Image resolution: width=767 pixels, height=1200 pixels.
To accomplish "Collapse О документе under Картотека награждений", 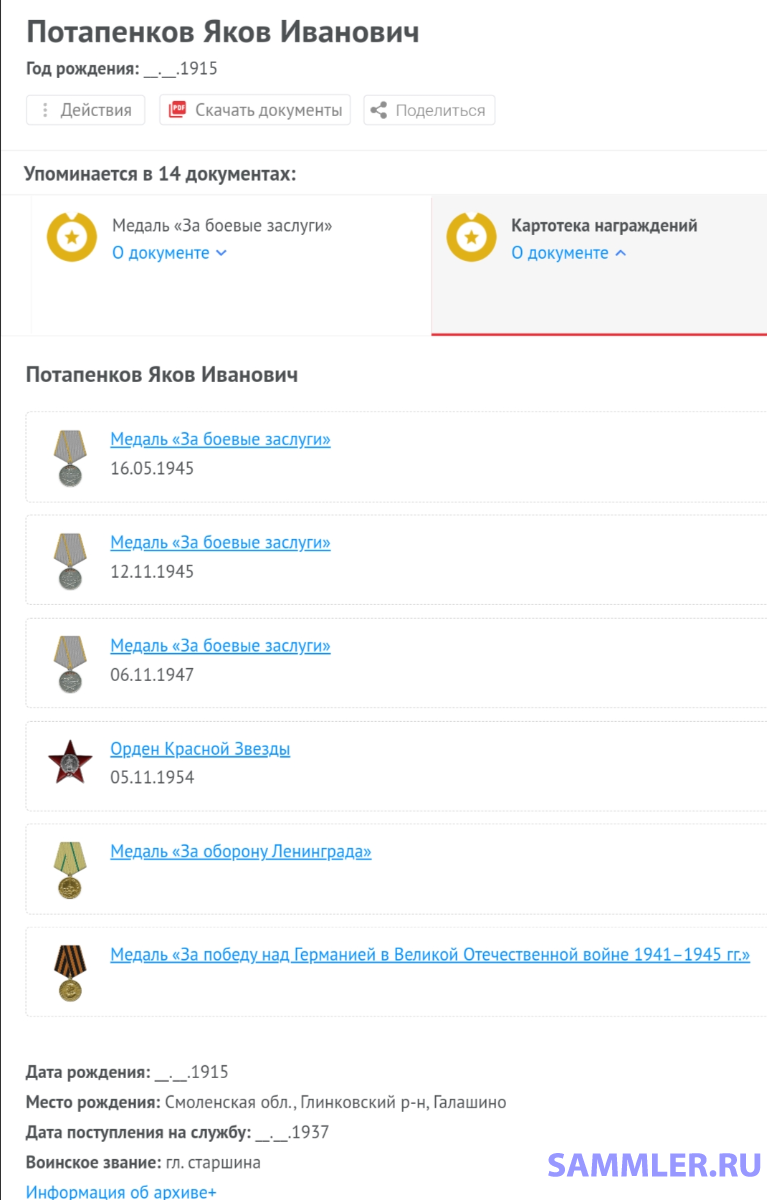I will coord(568,253).
